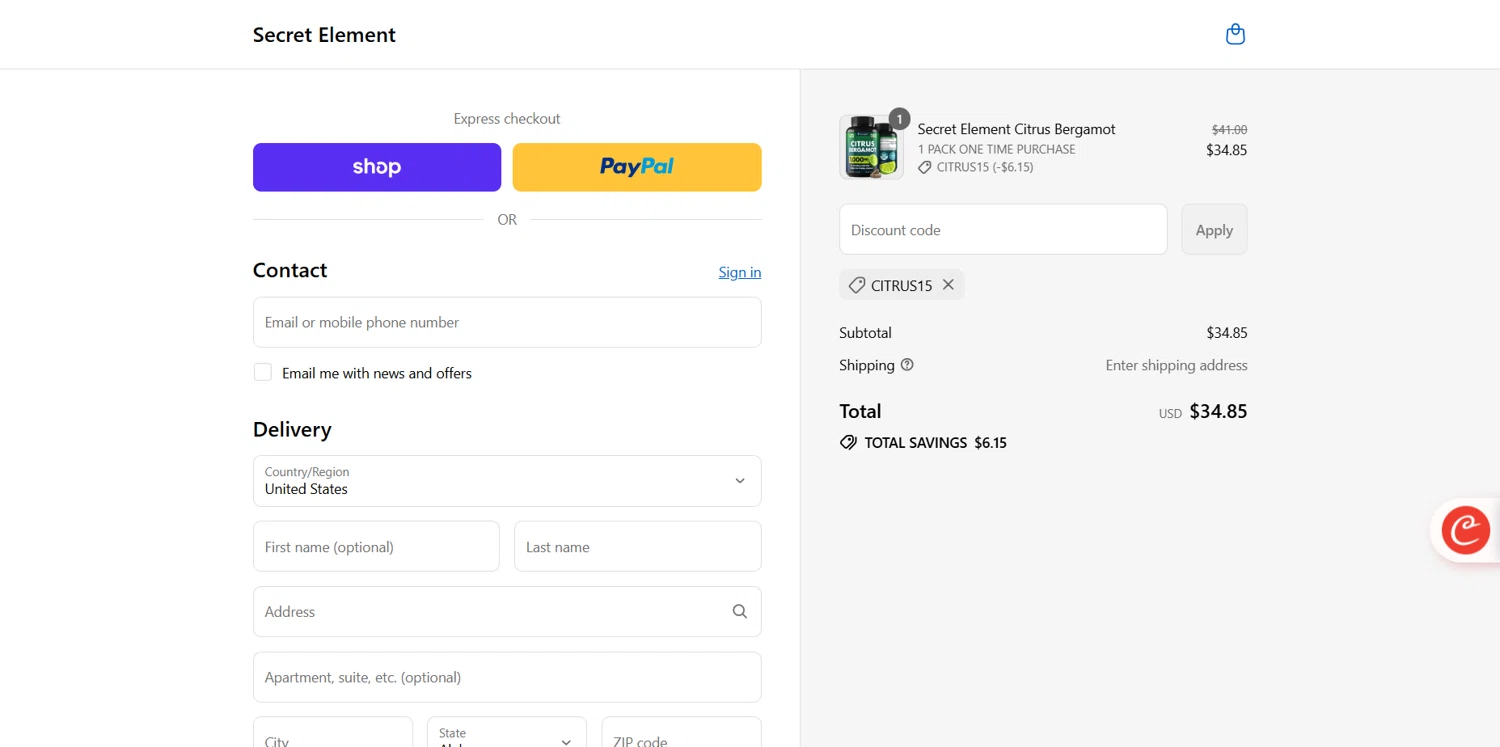Focus the Discount code field
1500x747 pixels.
pyautogui.click(x=1003, y=229)
